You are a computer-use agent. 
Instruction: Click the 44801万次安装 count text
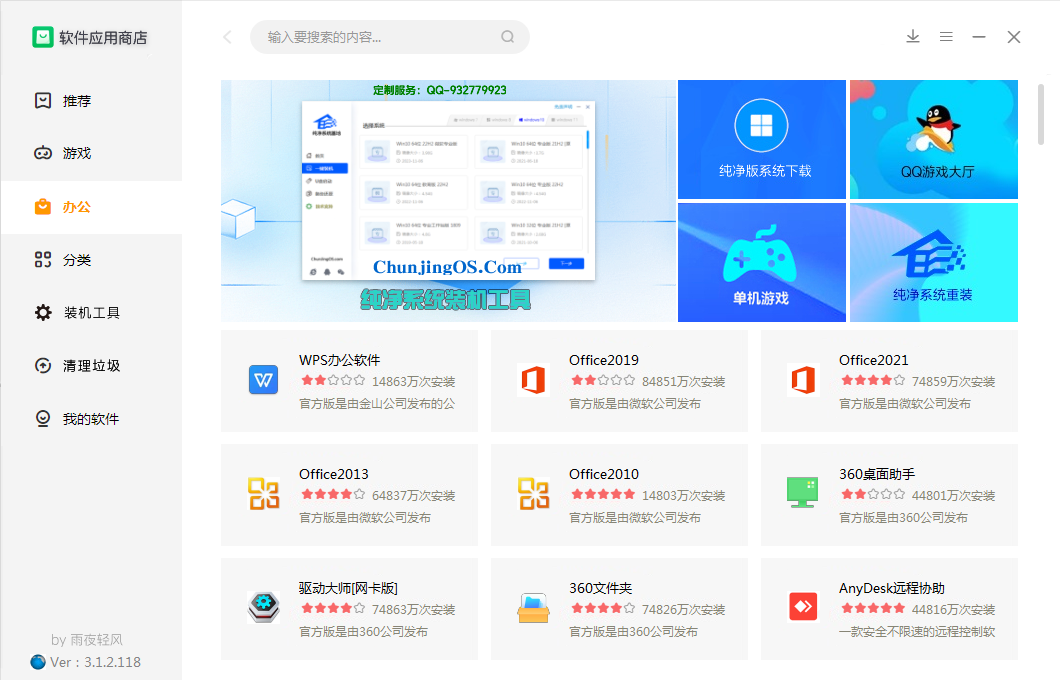click(953, 496)
